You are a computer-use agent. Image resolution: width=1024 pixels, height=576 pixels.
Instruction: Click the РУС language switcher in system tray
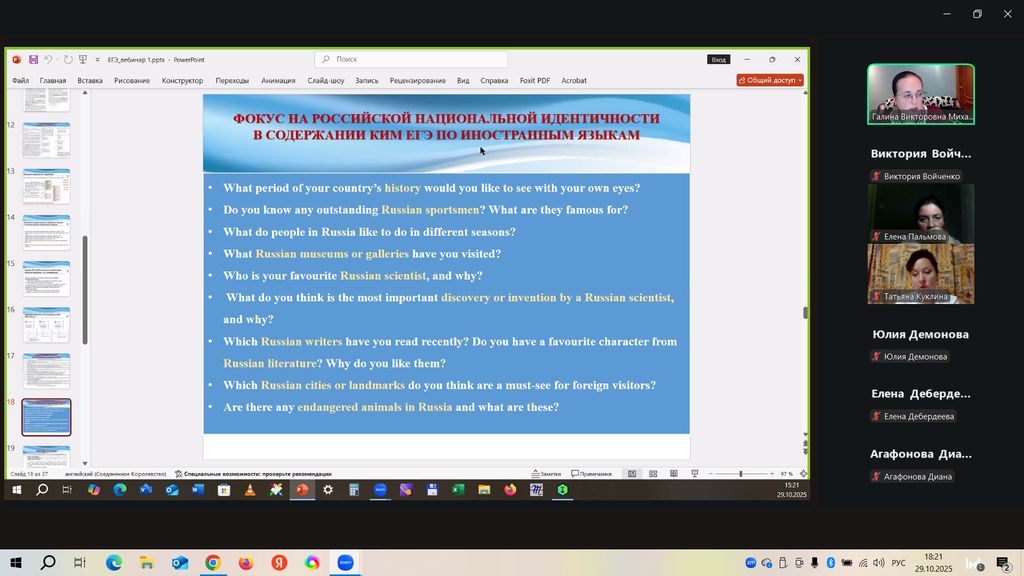tap(898, 563)
